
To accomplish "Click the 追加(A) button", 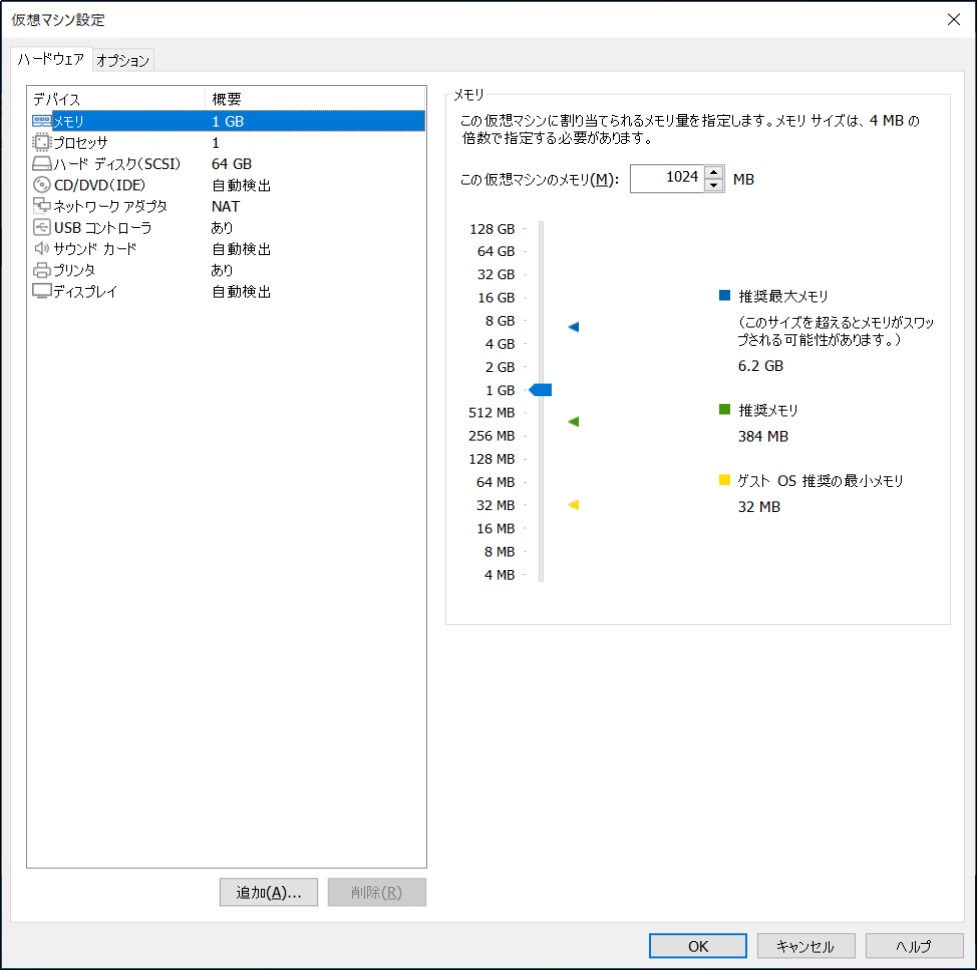I will point(270,892).
